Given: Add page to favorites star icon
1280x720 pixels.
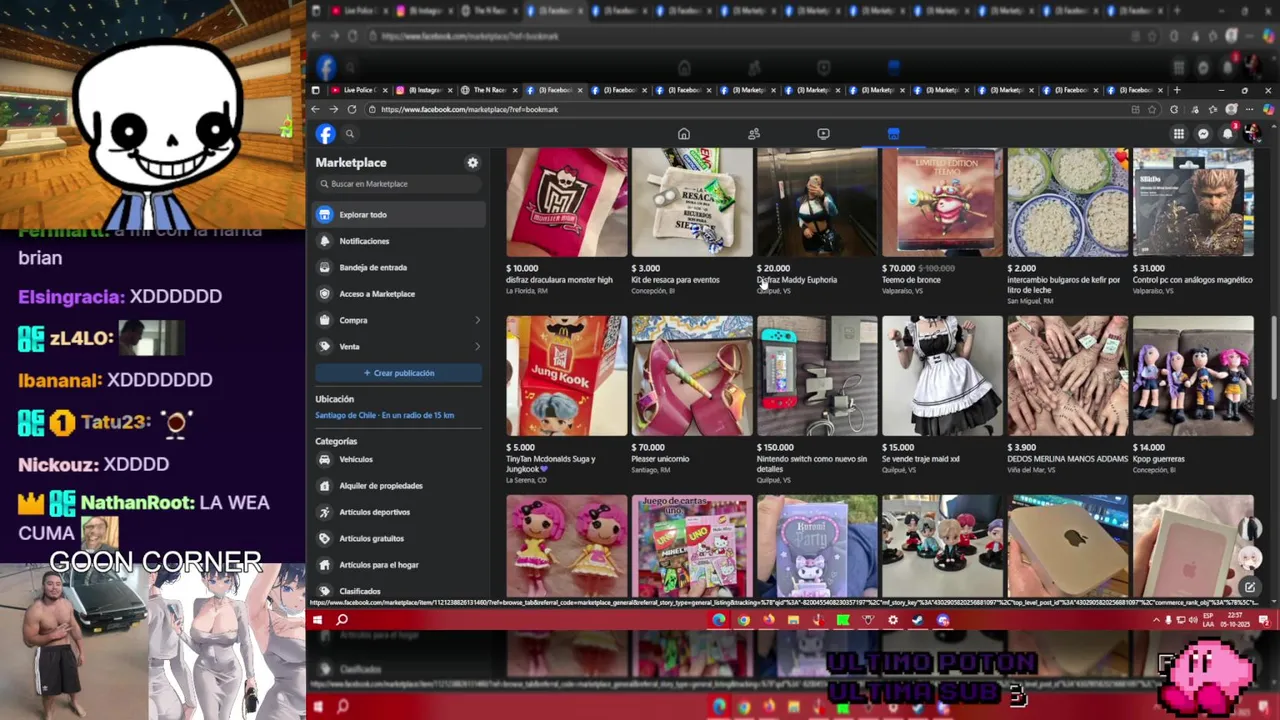Looking at the screenshot, I should pyautogui.click(x=1152, y=109).
